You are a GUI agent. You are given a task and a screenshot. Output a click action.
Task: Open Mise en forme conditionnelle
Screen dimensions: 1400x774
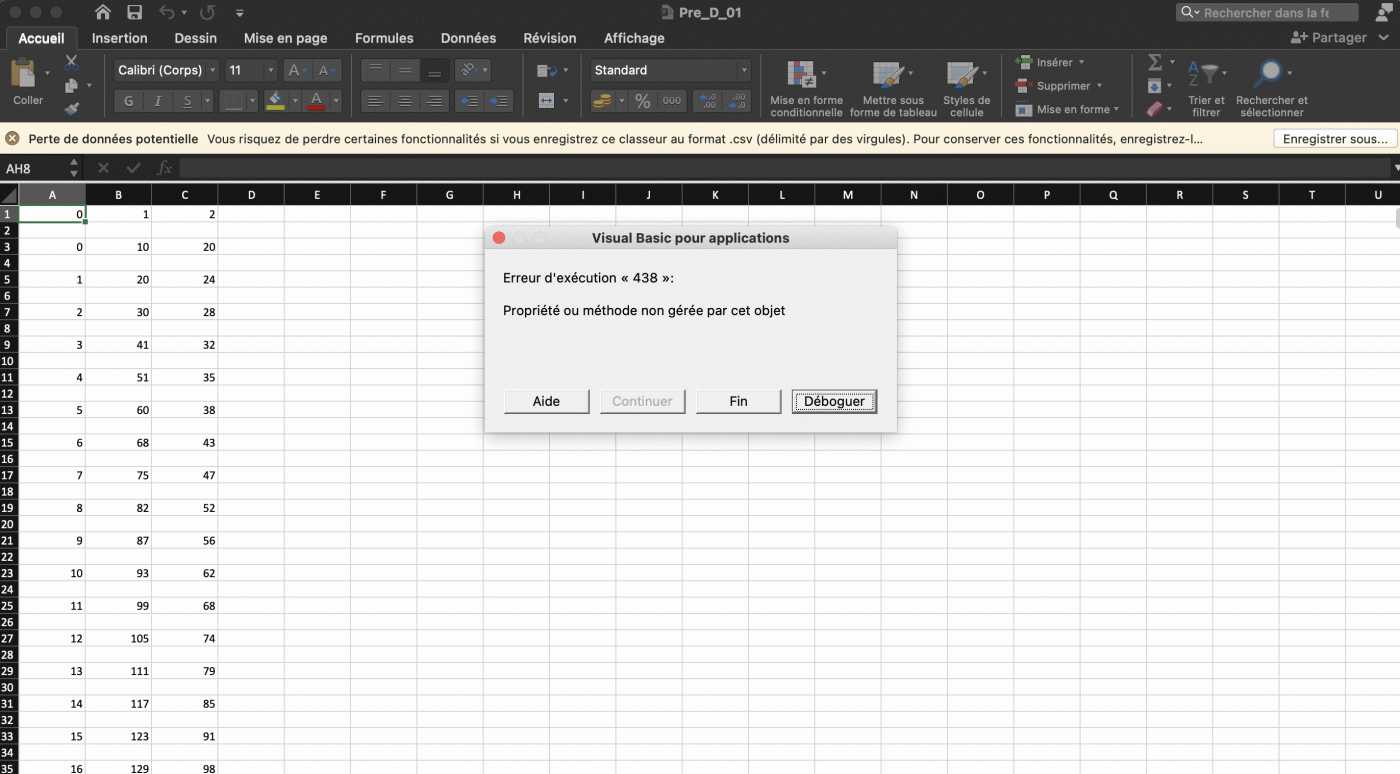click(805, 87)
